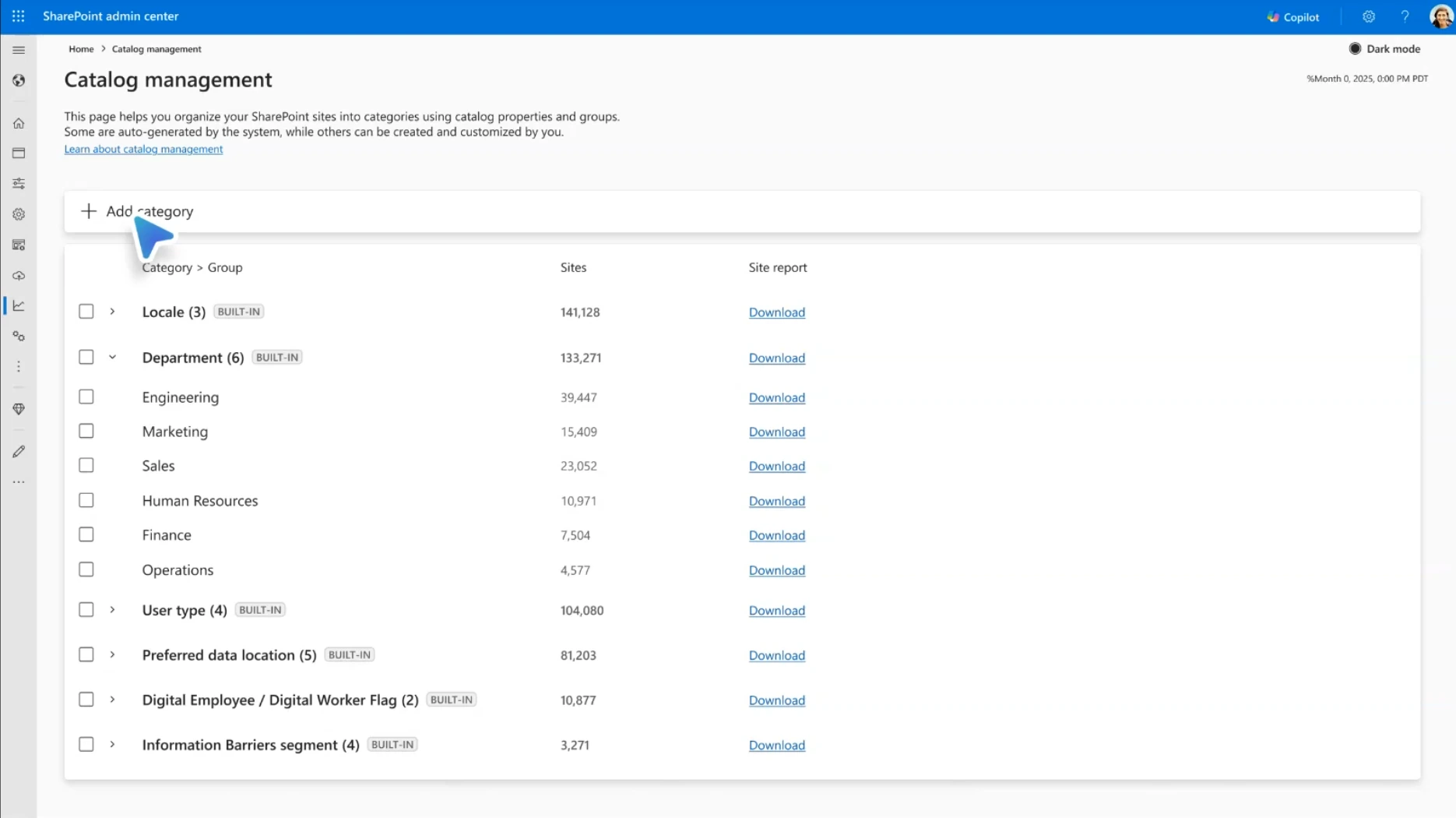Download the Operations site report
The image size is (1456, 818).
[x=776, y=570]
